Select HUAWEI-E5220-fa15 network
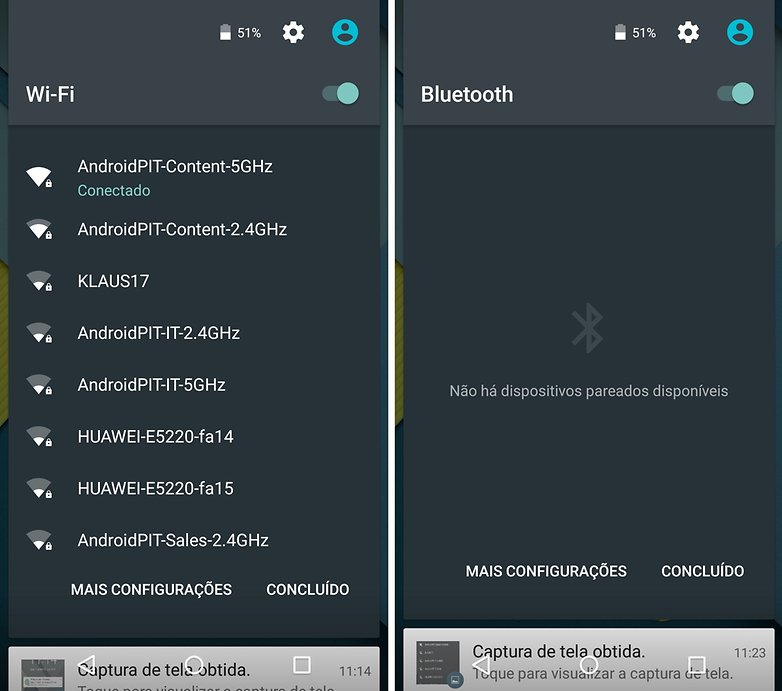The image size is (782, 691). click(x=194, y=488)
